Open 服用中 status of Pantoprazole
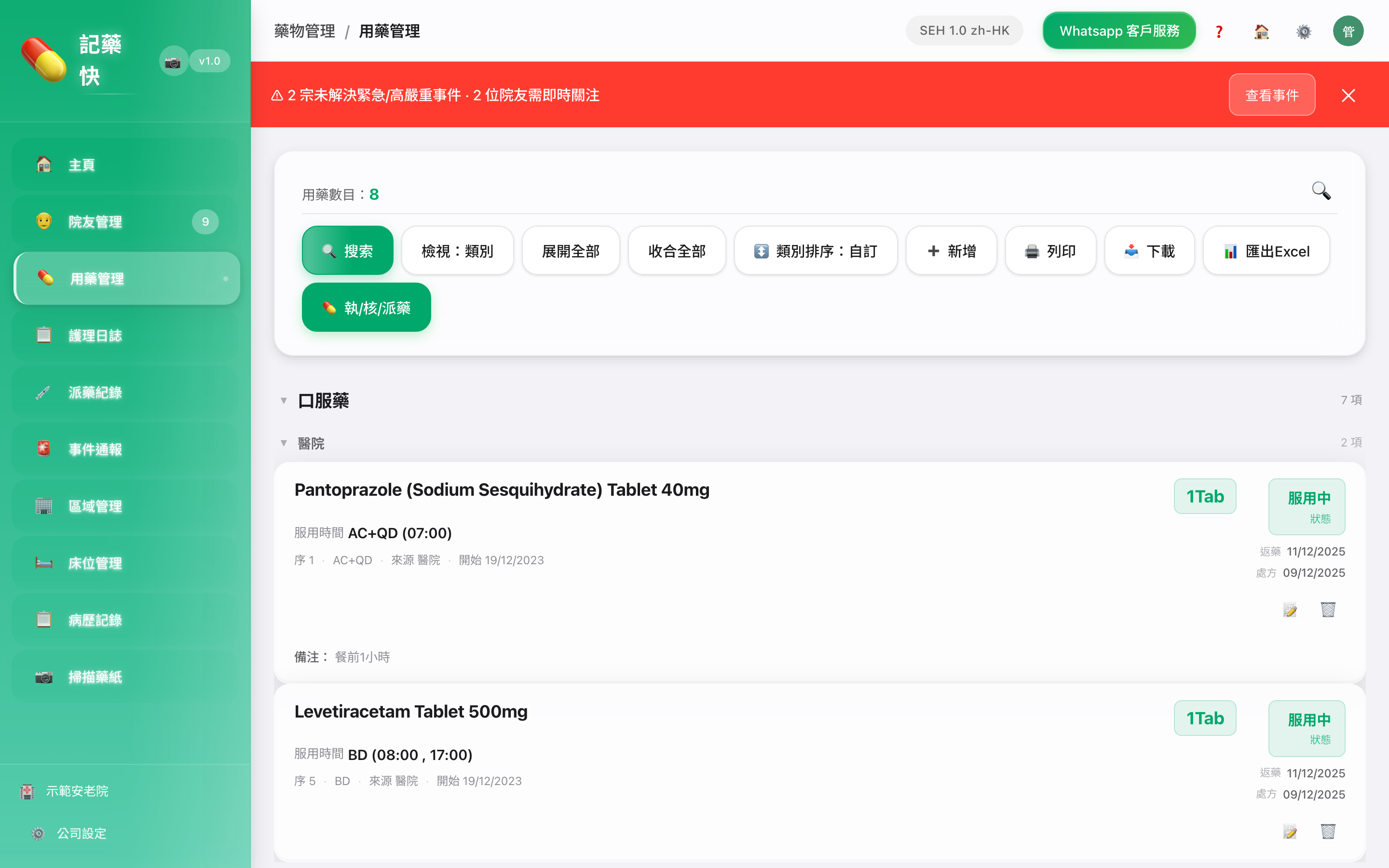Screen dimensions: 1389x868 (x=1307, y=506)
